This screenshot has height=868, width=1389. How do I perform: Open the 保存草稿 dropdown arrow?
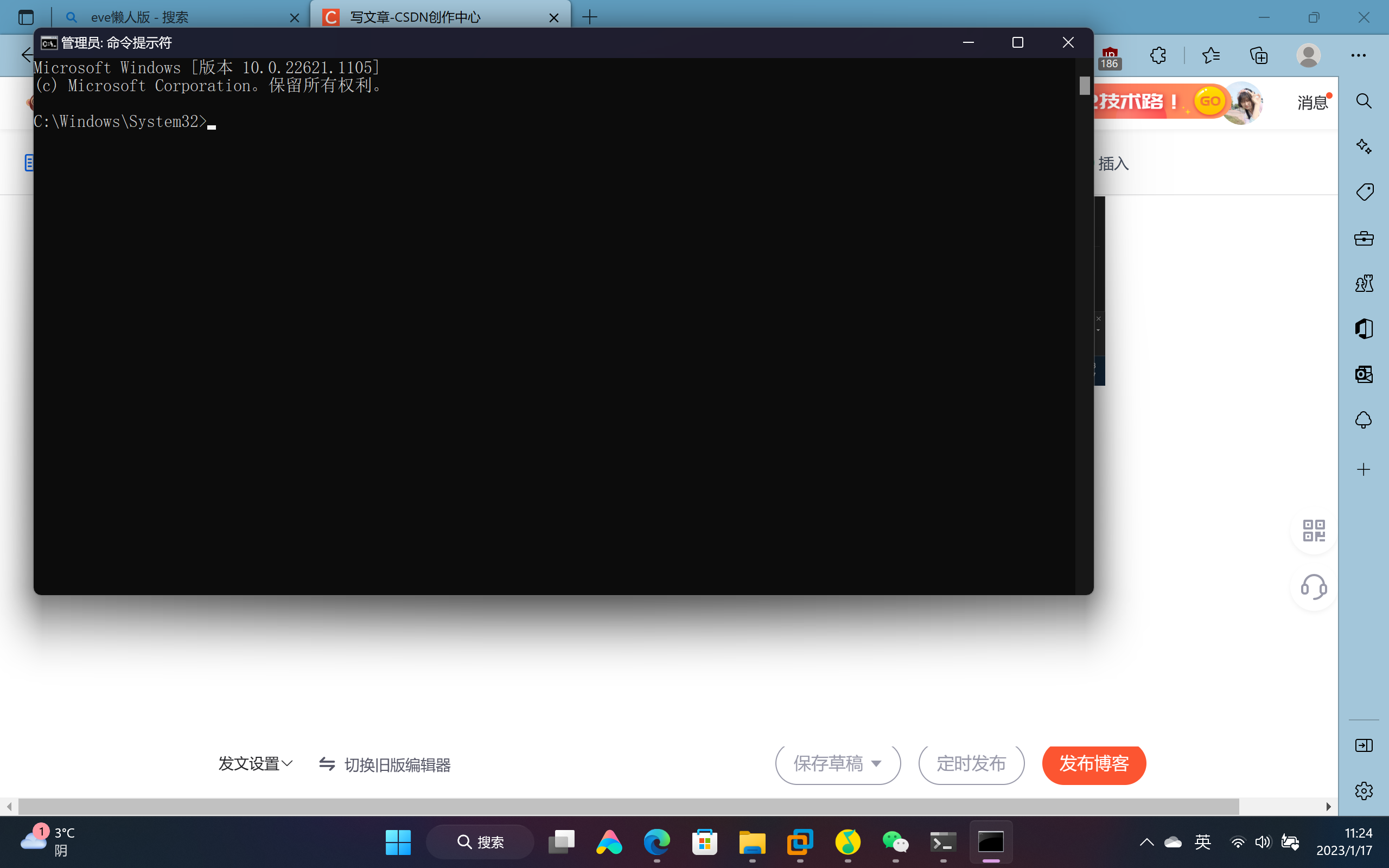tap(876, 763)
